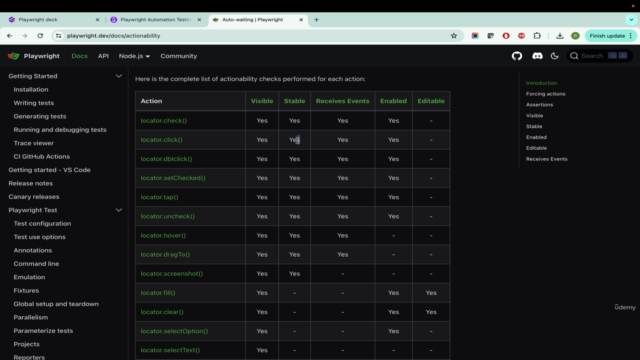Open the locator.clear() link
Screen dimensions: 640x360
[x=162, y=312]
